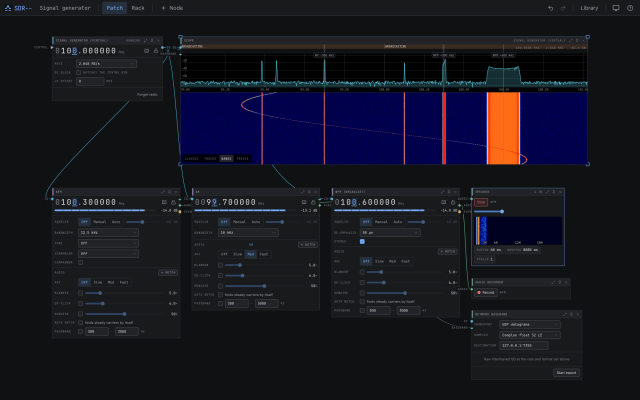Image resolution: width=640 pixels, height=400 pixels.
Task: Untick the Stereo checkbox in WFM Broadcast panel
Action: pos(362,242)
